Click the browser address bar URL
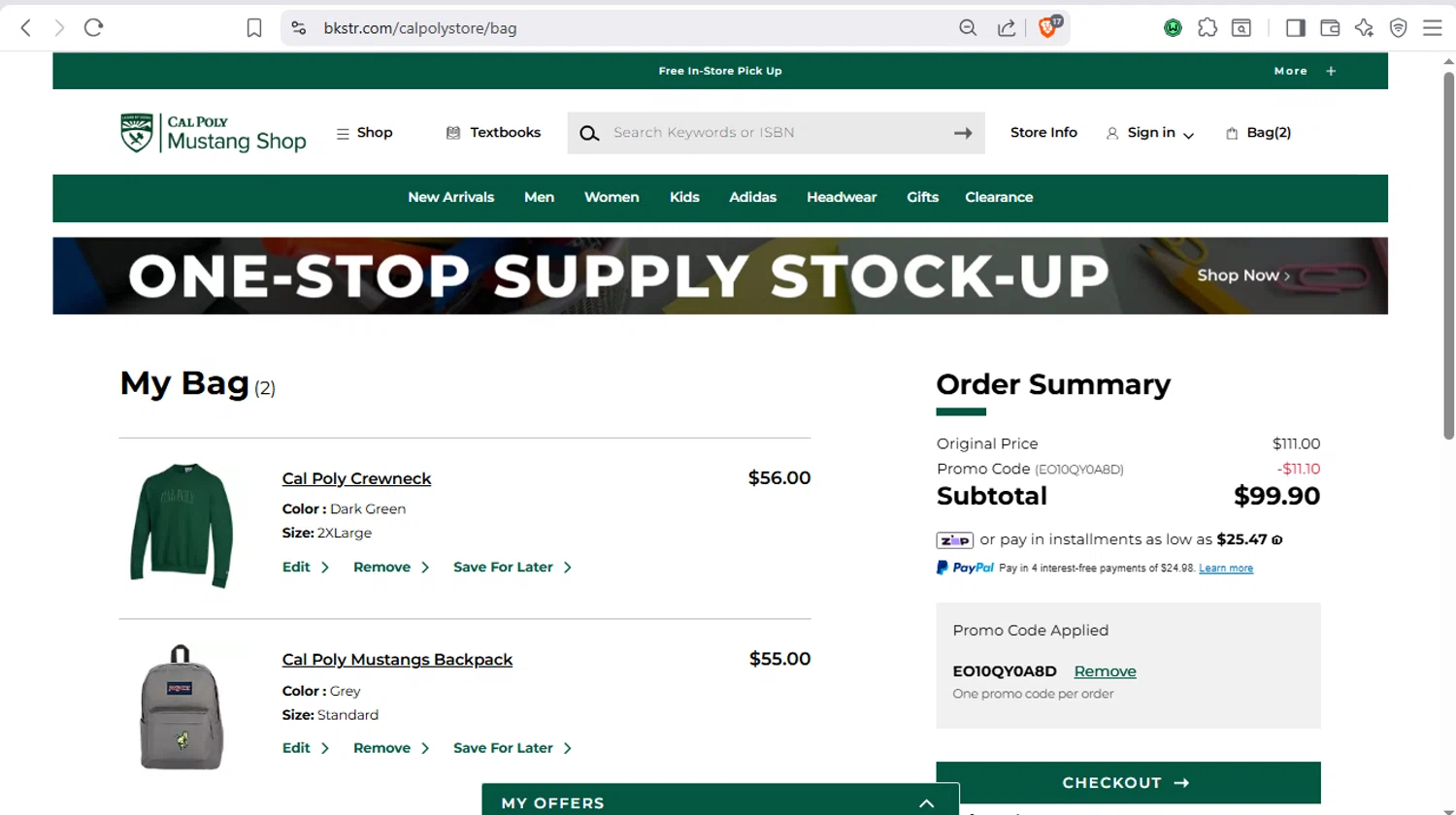The image size is (1456, 815). point(420,28)
